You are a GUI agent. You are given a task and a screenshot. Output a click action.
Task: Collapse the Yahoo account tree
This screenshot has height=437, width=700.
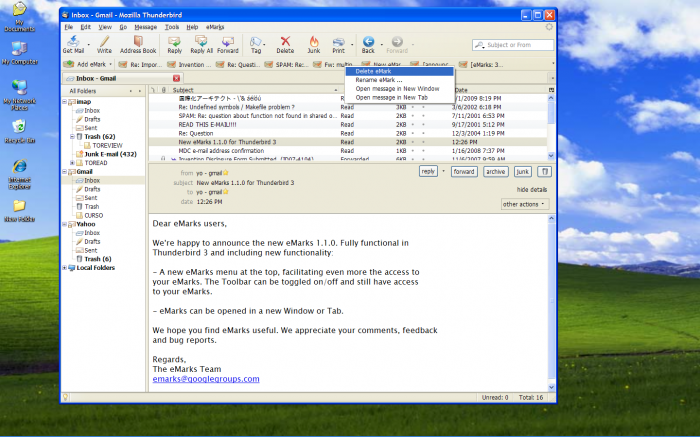pos(65,224)
